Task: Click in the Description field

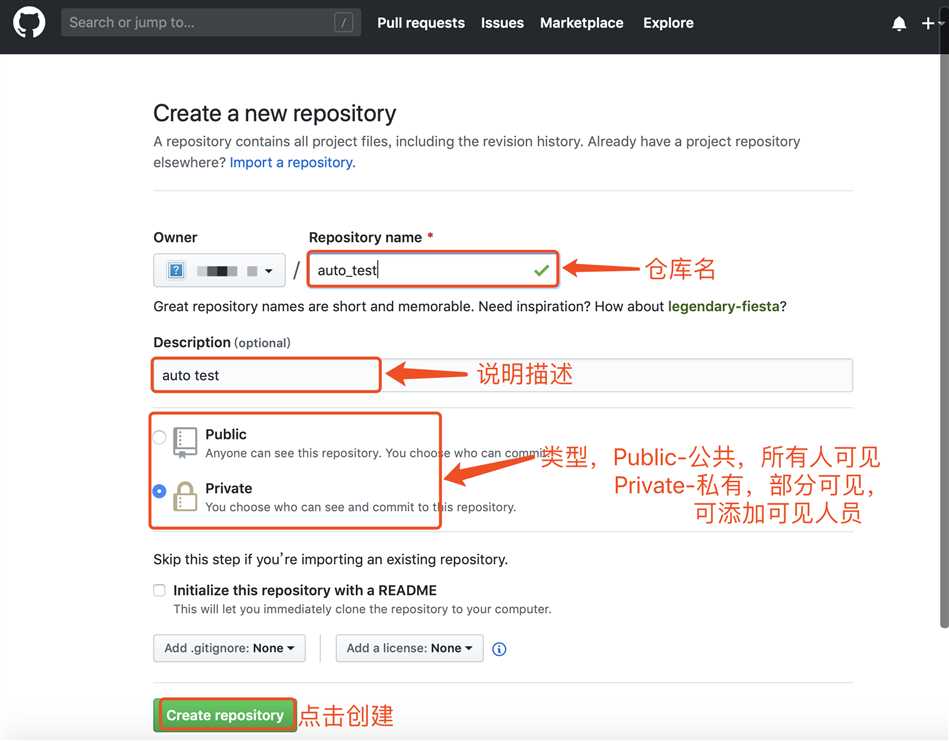Action: point(503,375)
